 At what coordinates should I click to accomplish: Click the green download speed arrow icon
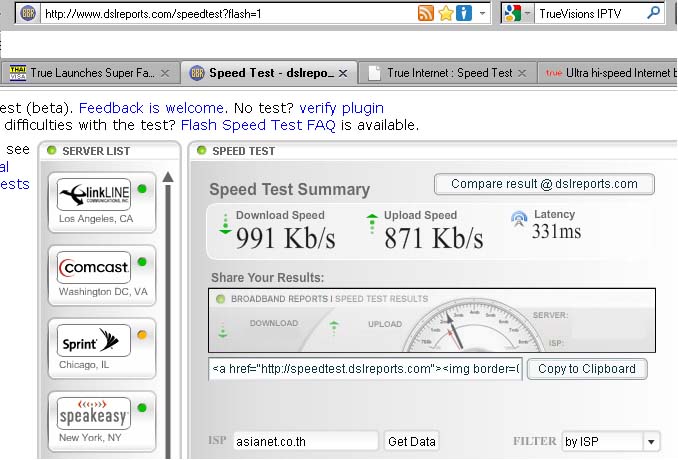point(225,224)
